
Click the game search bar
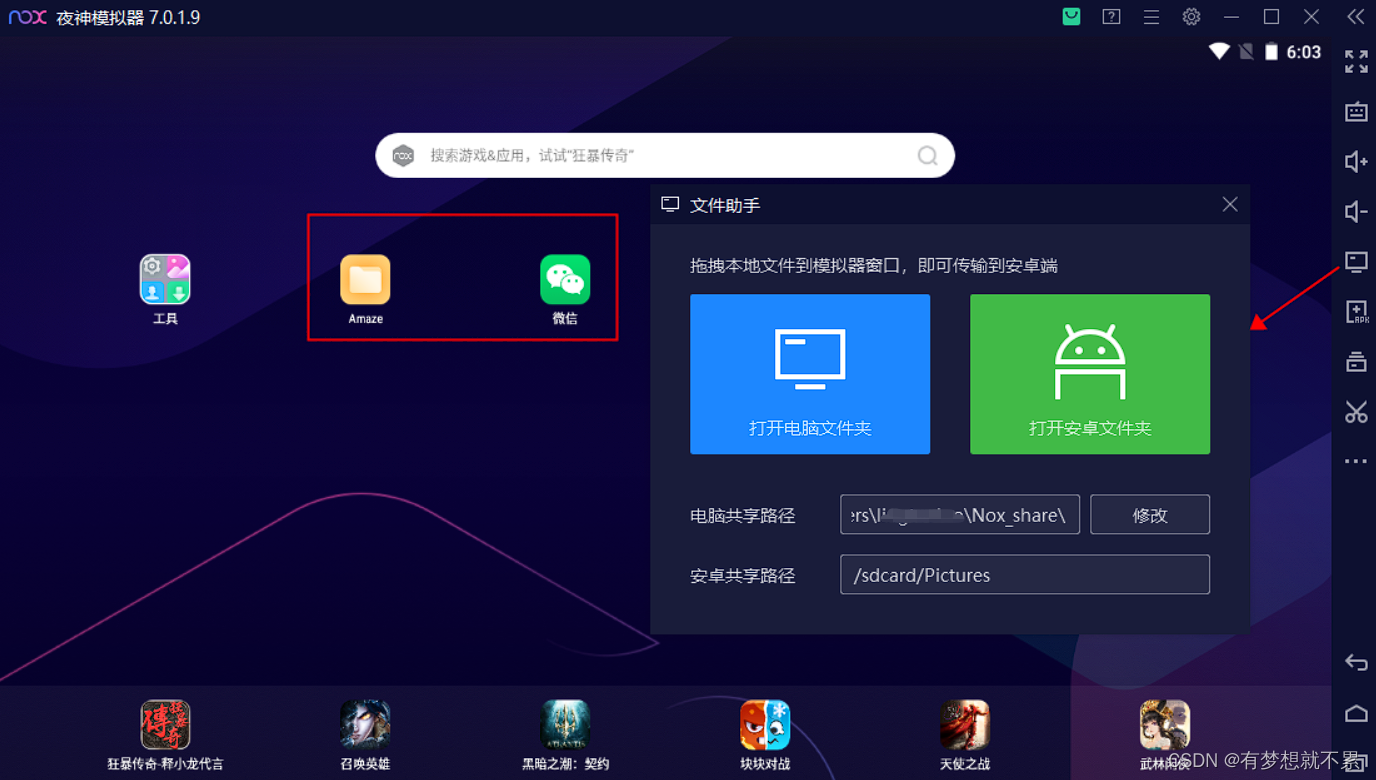point(664,155)
